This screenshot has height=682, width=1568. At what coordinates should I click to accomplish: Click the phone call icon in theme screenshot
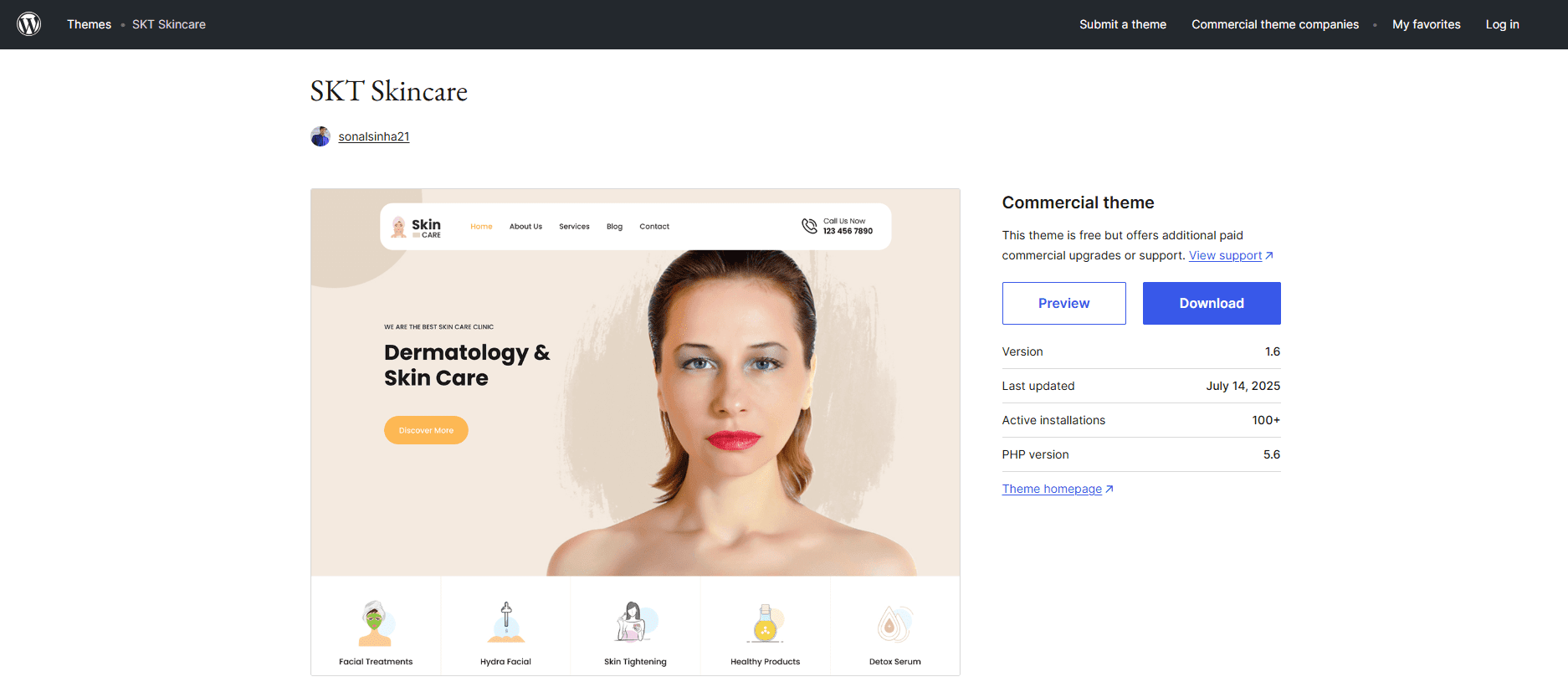809,226
